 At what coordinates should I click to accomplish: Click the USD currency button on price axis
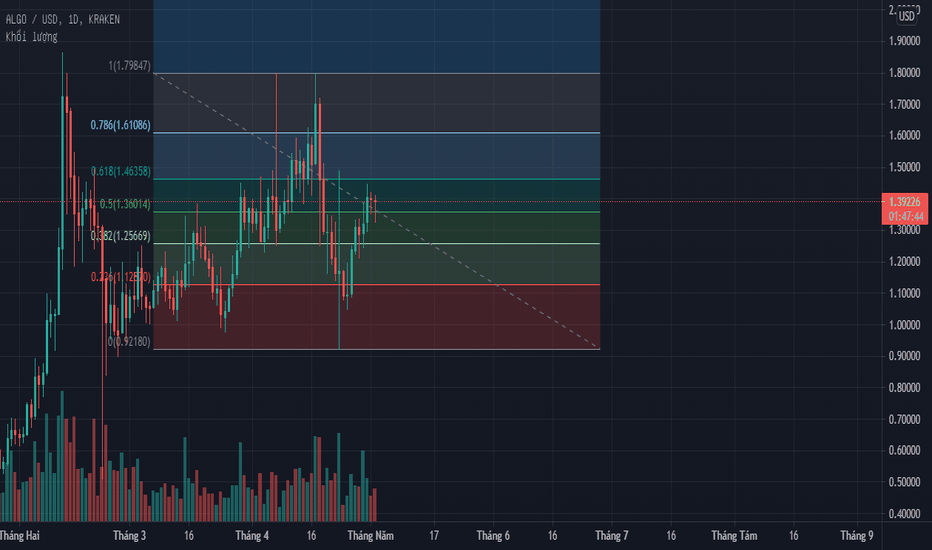[906, 16]
